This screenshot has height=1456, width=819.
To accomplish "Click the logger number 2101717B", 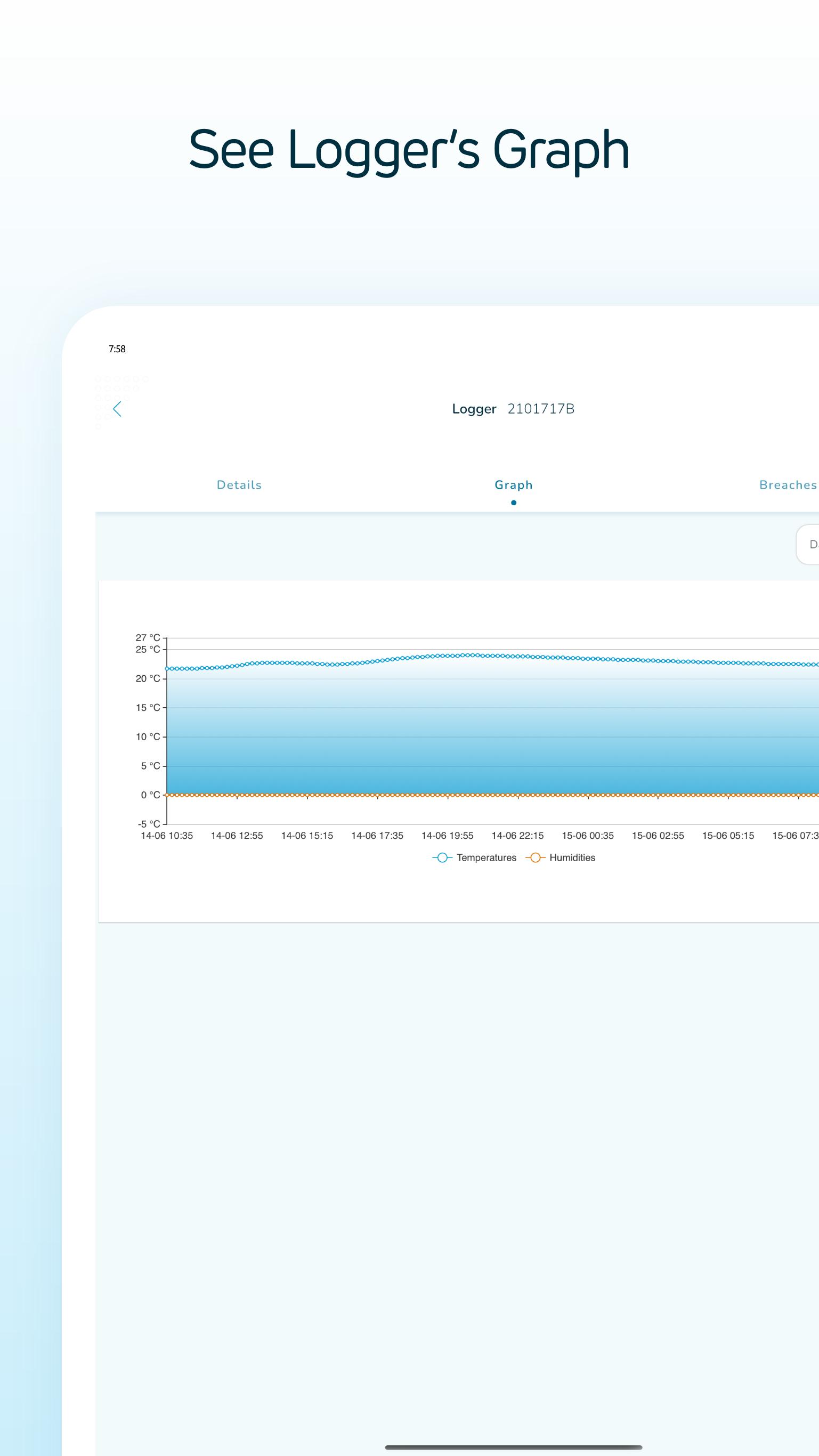I will 541,409.
